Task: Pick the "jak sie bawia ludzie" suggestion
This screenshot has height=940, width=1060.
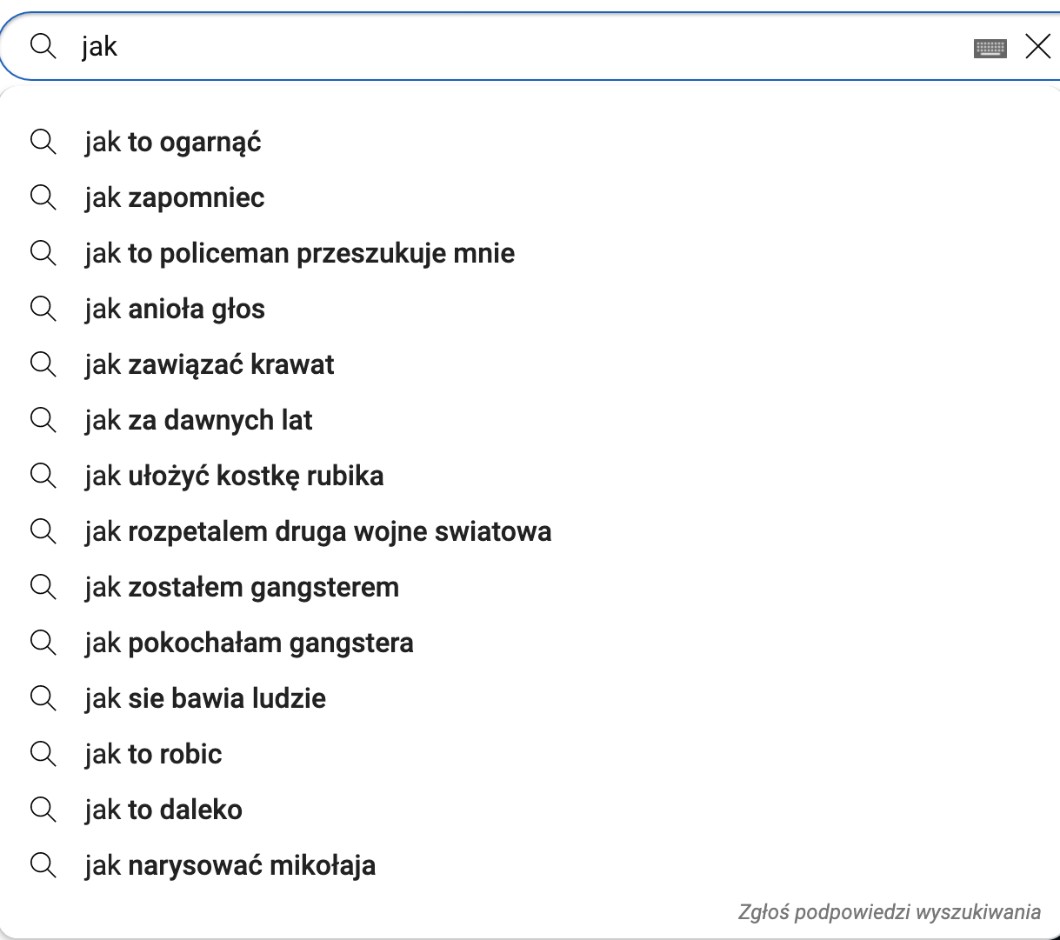Action: 205,698
